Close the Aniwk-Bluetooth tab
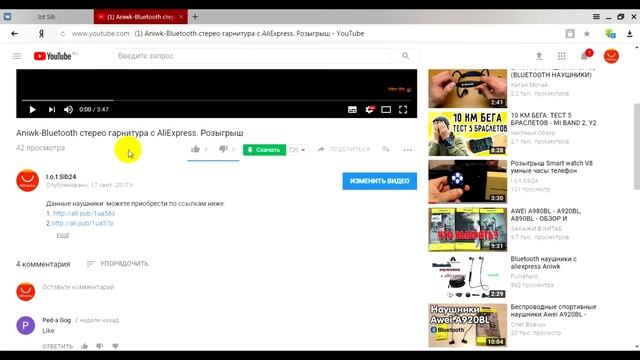640x360 pixels. [181, 17]
